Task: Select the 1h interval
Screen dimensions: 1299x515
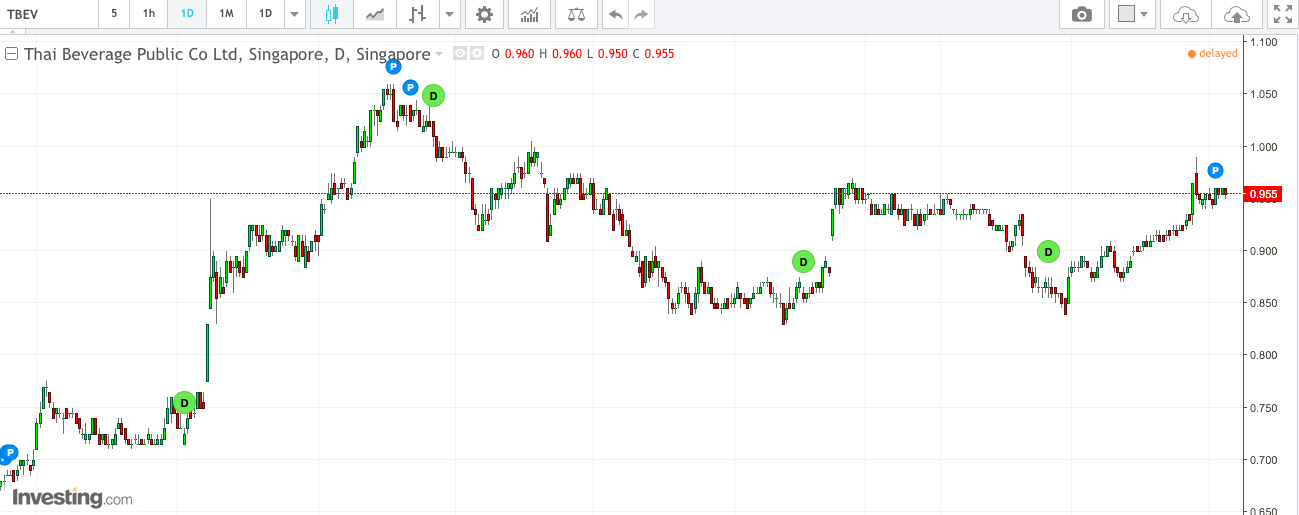Action: point(149,14)
